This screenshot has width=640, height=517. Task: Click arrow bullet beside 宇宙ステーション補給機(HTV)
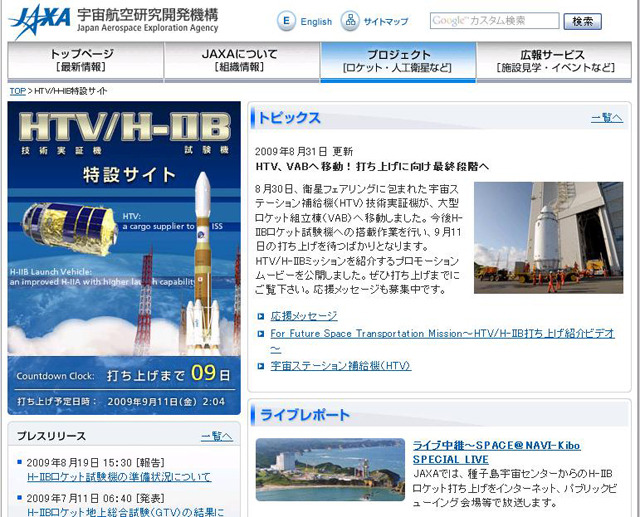pos(261,366)
